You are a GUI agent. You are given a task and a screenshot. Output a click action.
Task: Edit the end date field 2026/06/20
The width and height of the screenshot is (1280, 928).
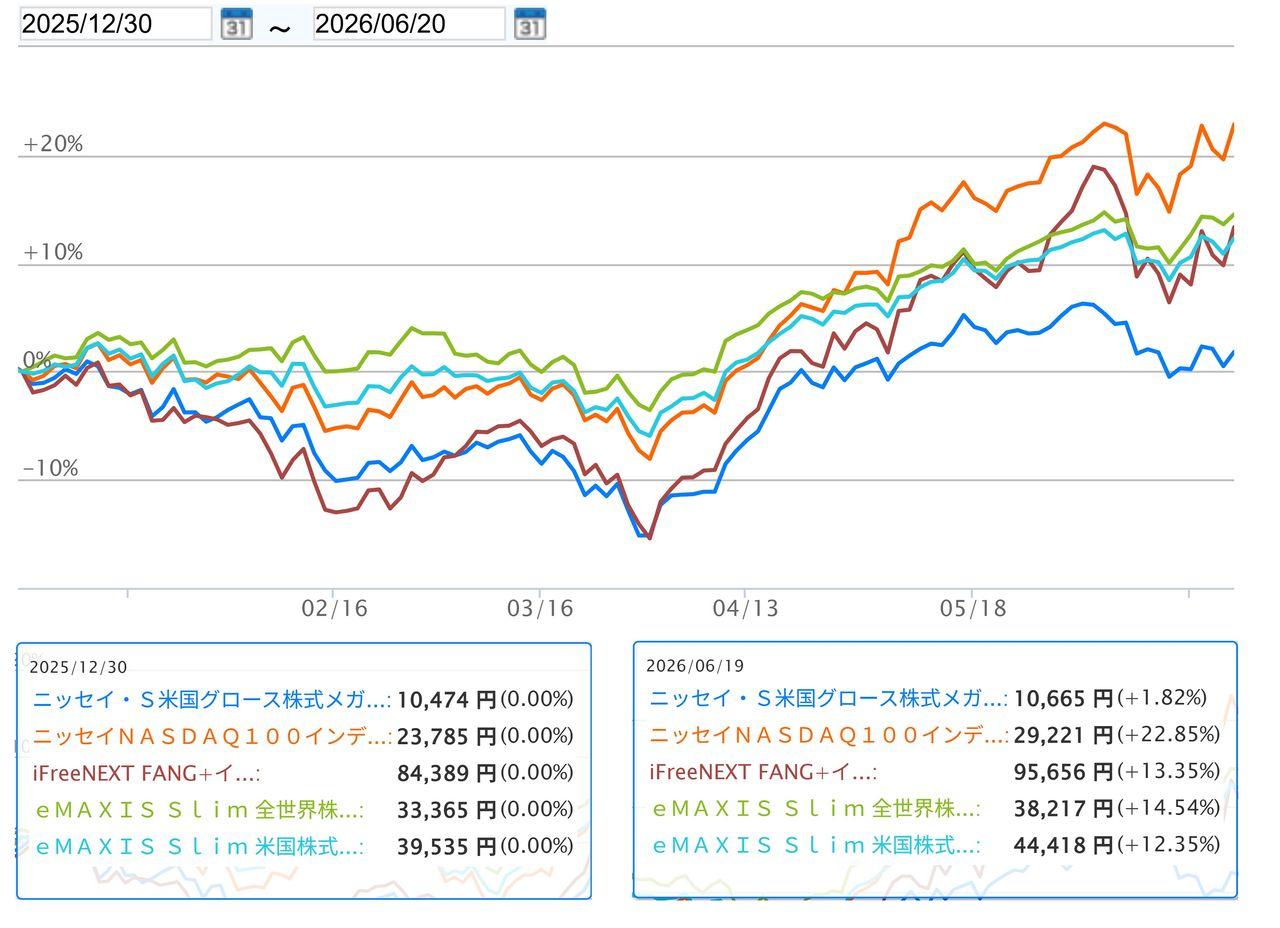coord(409,24)
